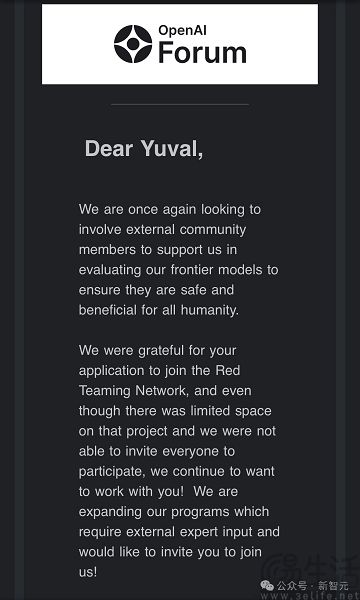Image resolution: width=360 pixels, height=600 pixels.
Task: Select the "Dear Yuval," greeting
Action: tap(144, 148)
